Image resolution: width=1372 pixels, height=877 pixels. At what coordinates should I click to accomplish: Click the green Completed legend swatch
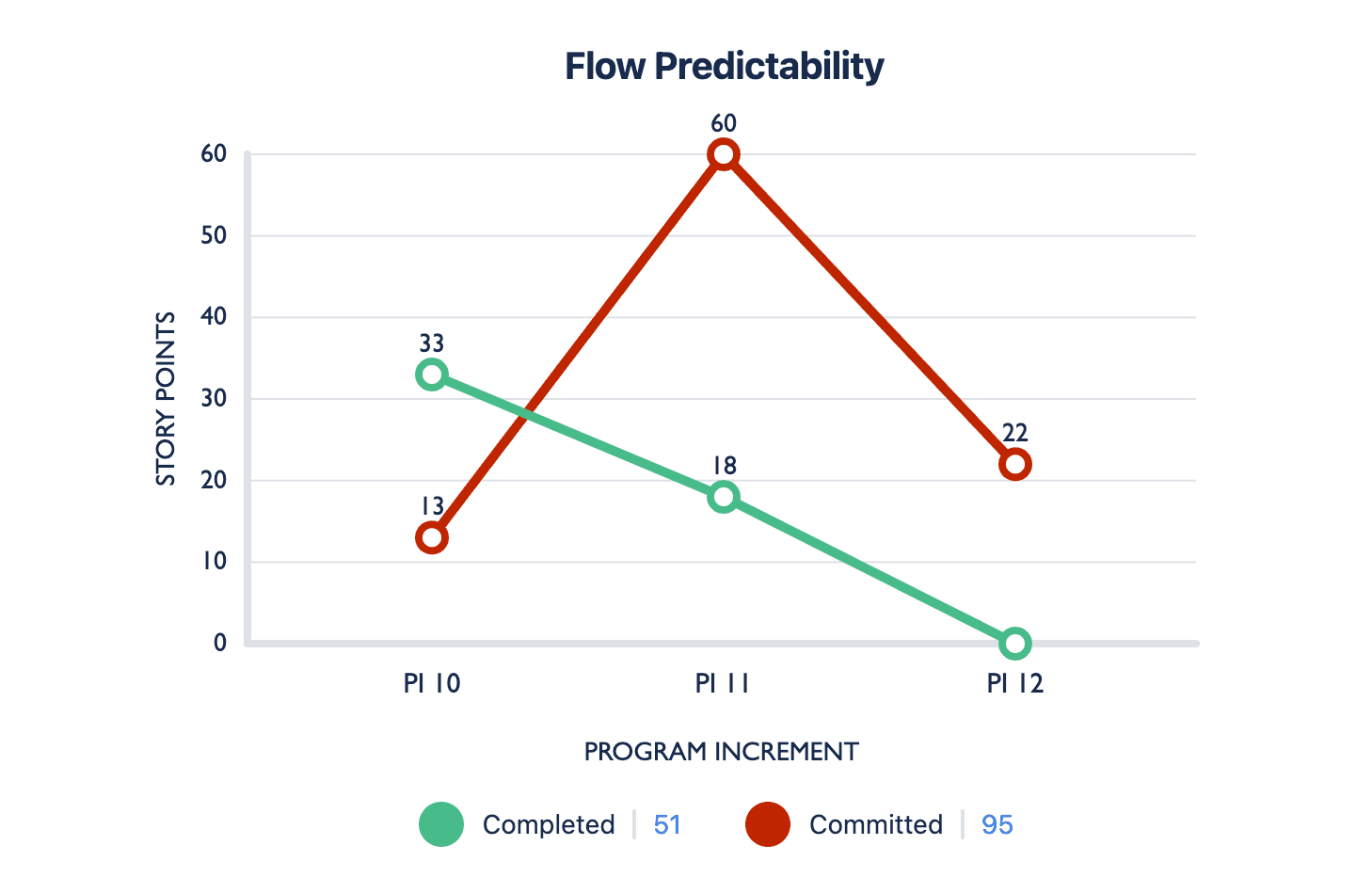pyautogui.click(x=441, y=824)
